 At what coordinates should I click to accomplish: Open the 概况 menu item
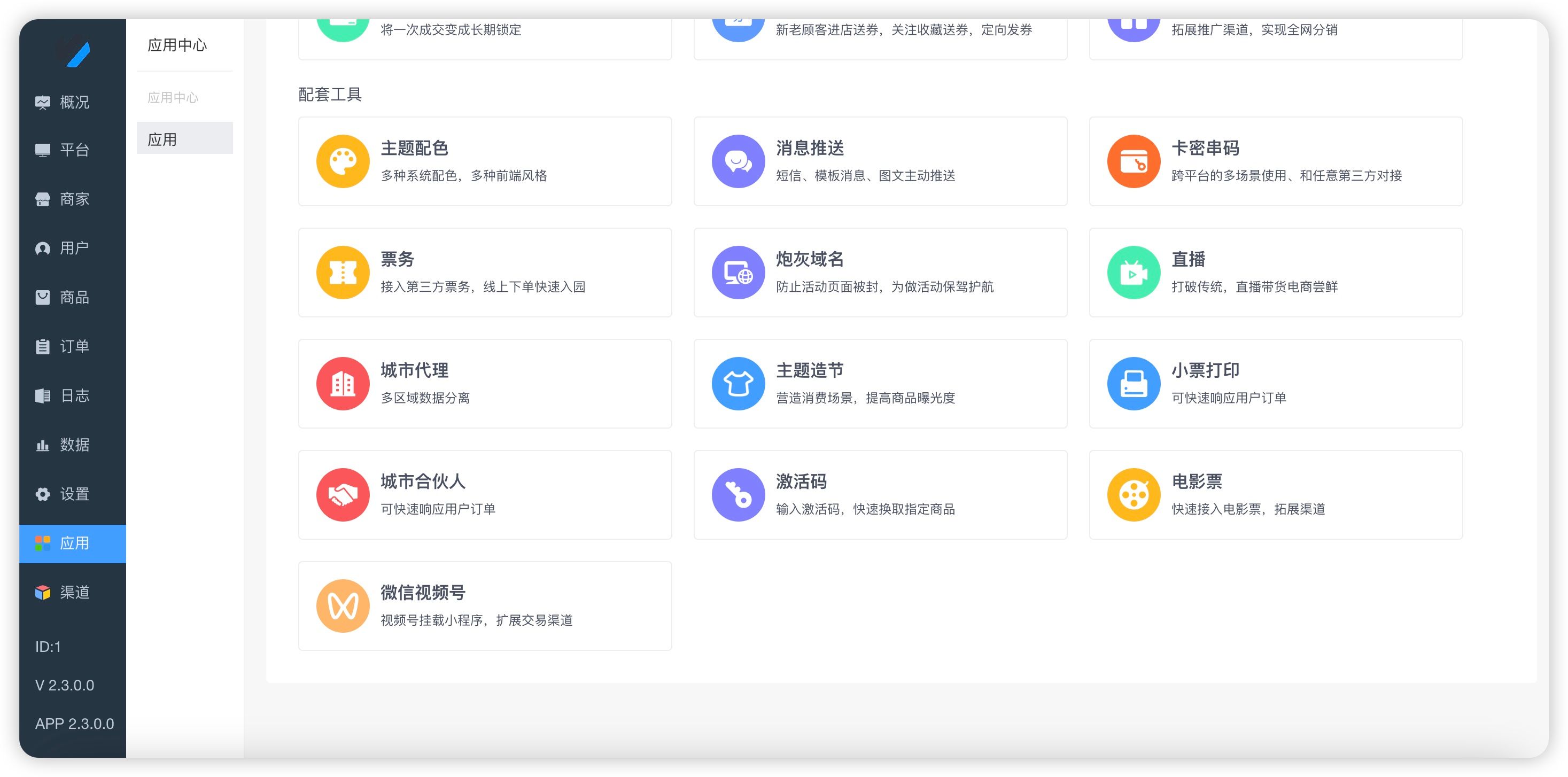coord(73,102)
